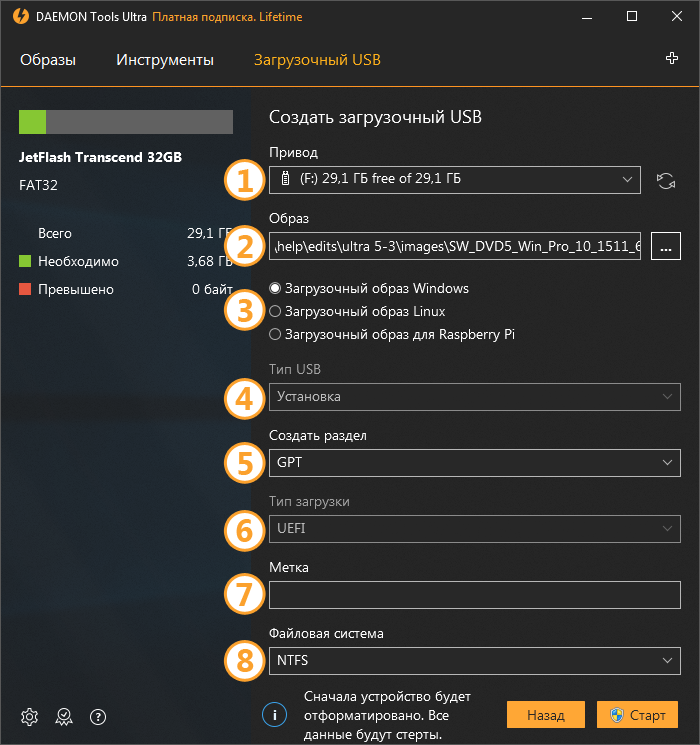Refresh the drive list with the circular arrows icon
Viewport: 700px width, 745px height.
click(666, 181)
